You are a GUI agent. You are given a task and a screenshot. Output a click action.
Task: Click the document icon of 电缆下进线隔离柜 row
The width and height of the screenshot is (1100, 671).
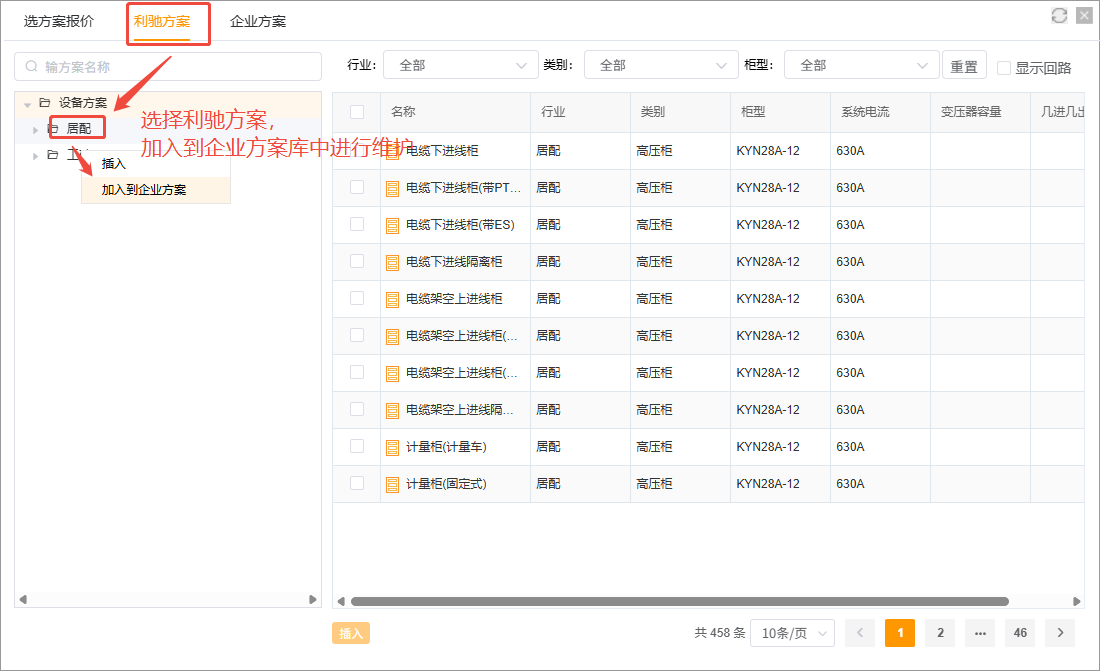392,263
